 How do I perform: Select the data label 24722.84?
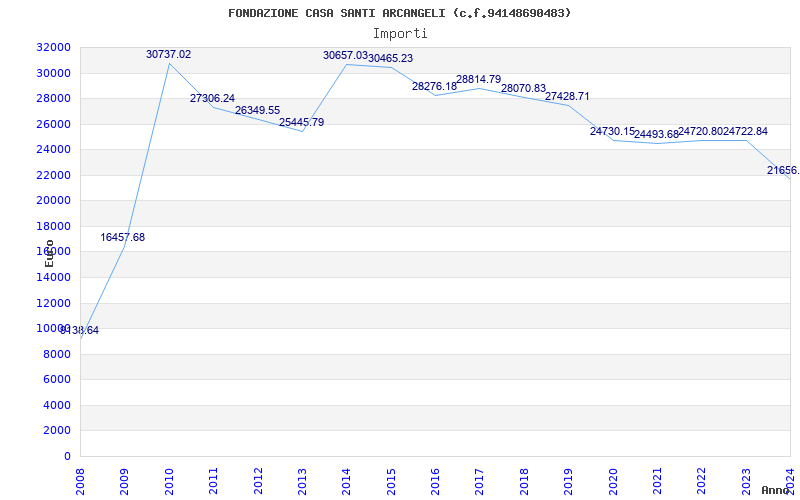pos(745,132)
